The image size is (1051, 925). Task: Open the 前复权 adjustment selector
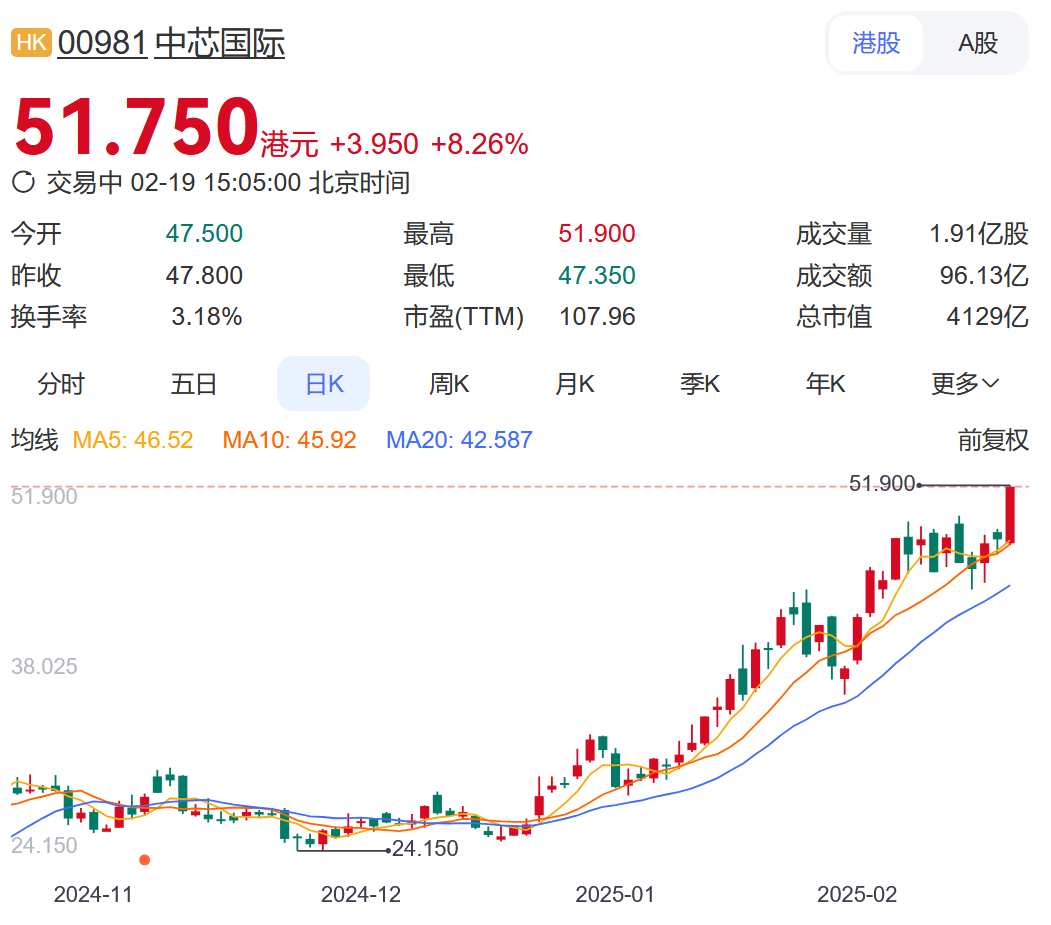tap(992, 440)
